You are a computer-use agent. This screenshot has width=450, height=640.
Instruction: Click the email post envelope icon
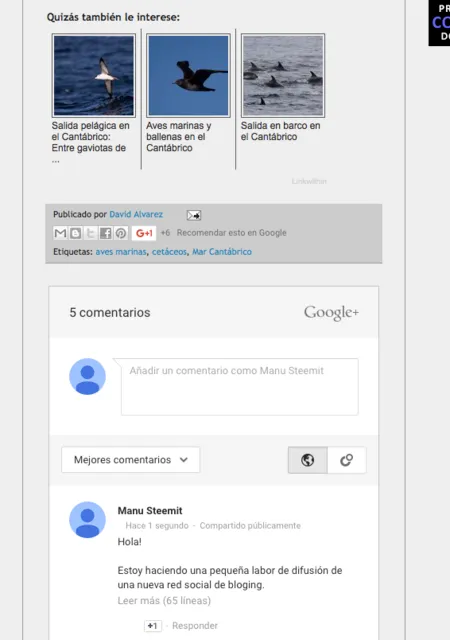194,215
